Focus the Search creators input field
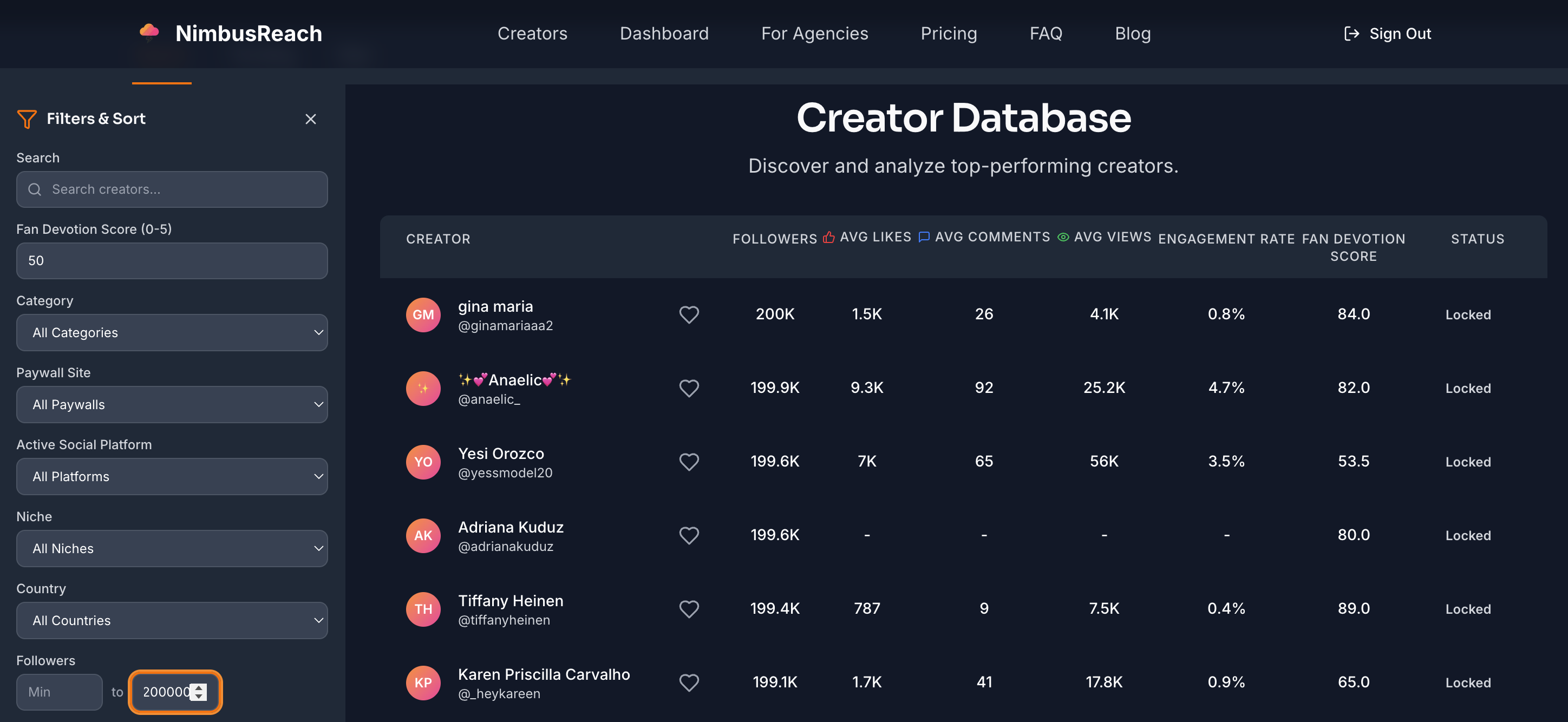 [x=172, y=189]
